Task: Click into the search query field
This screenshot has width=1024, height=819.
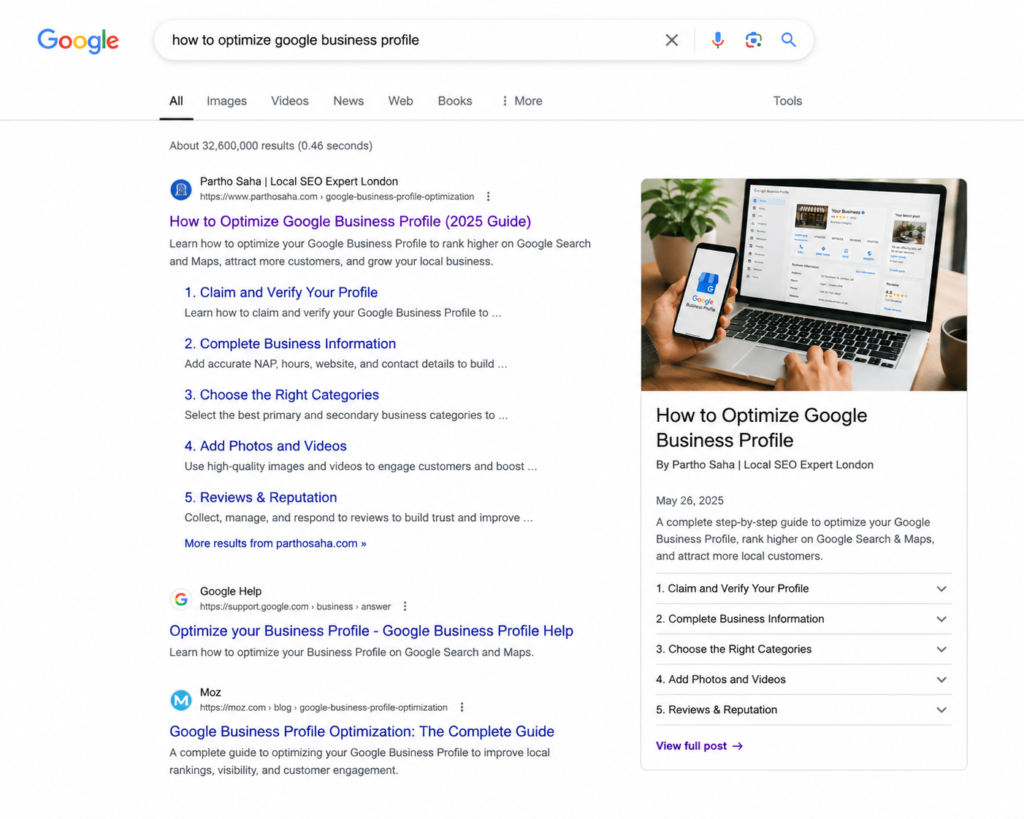Action: click(x=411, y=40)
